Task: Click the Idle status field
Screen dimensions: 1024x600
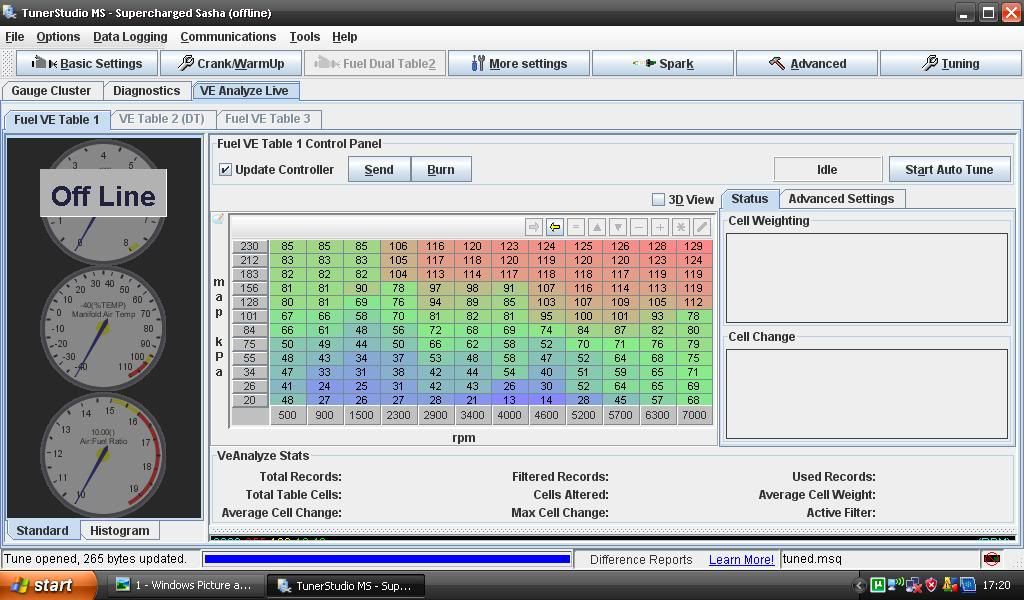Action: coord(827,170)
